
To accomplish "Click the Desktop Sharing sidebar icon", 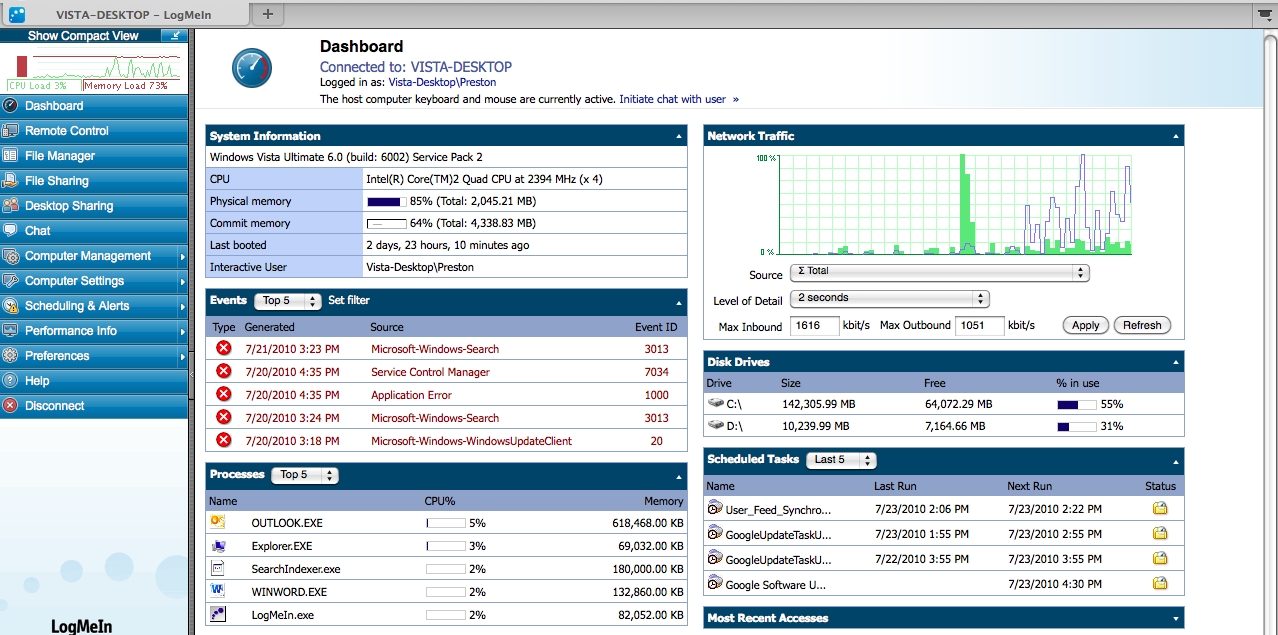I will coord(11,205).
